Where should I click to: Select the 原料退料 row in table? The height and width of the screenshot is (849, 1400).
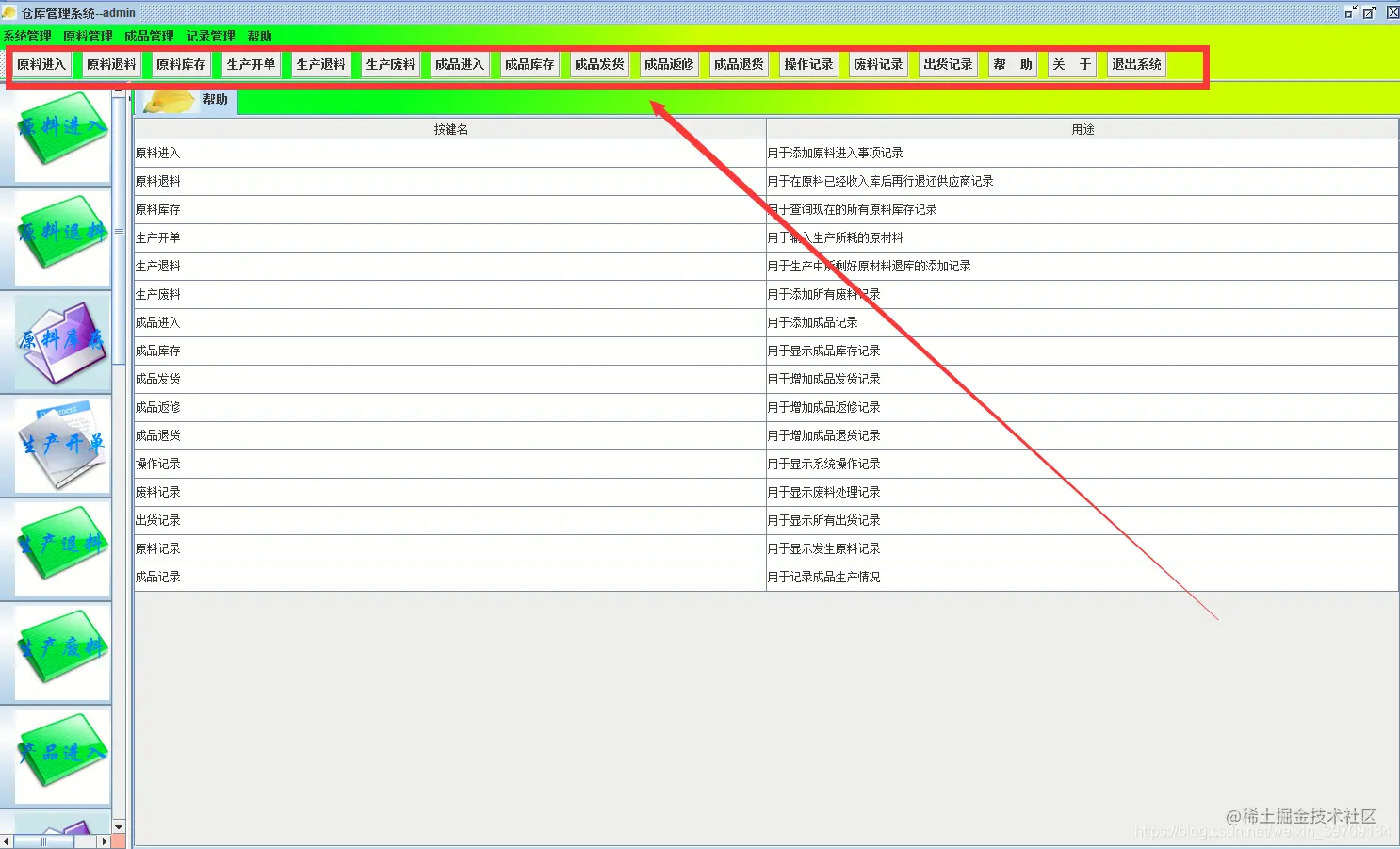tap(766, 181)
